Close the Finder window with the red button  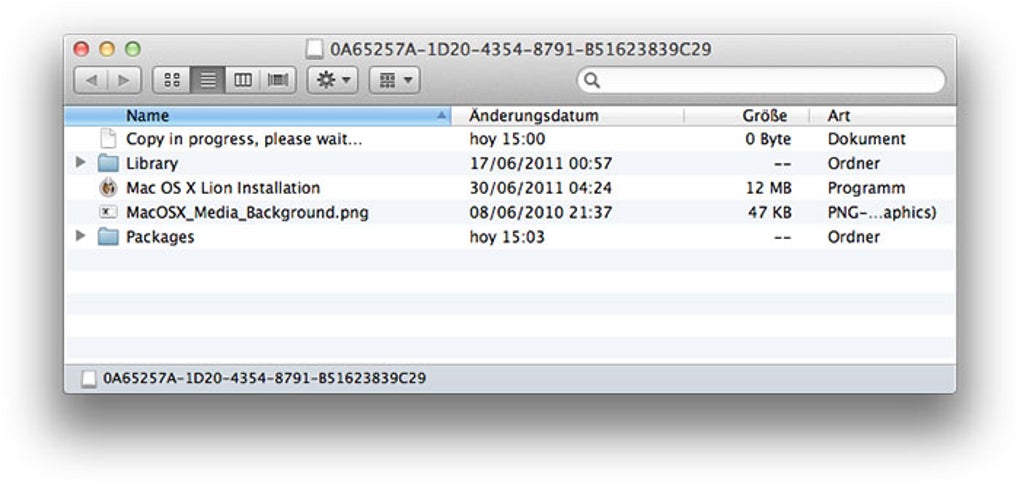(81, 49)
